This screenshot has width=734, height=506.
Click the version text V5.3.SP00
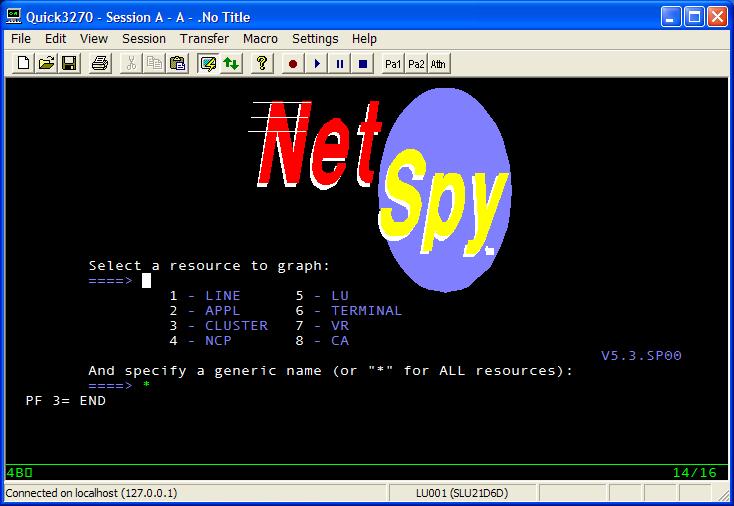(641, 355)
